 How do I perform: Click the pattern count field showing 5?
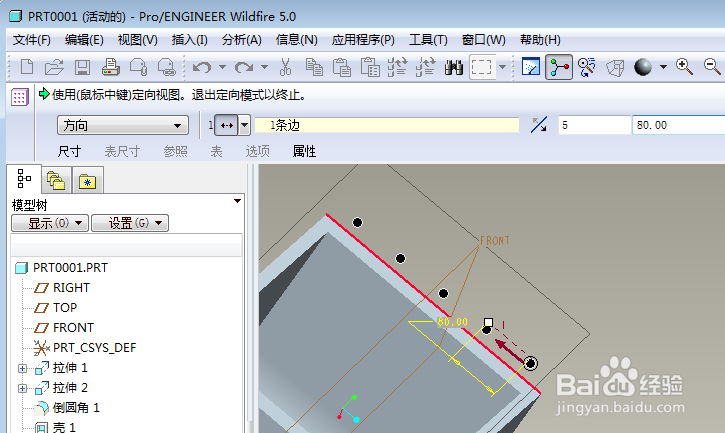[595, 125]
